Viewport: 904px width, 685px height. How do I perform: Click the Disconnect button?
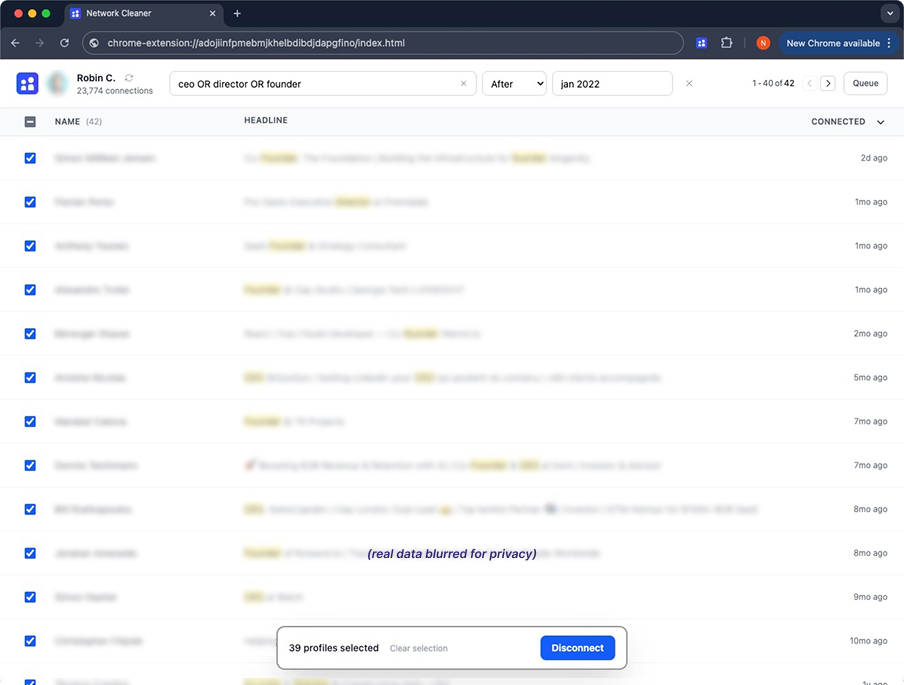(577, 647)
